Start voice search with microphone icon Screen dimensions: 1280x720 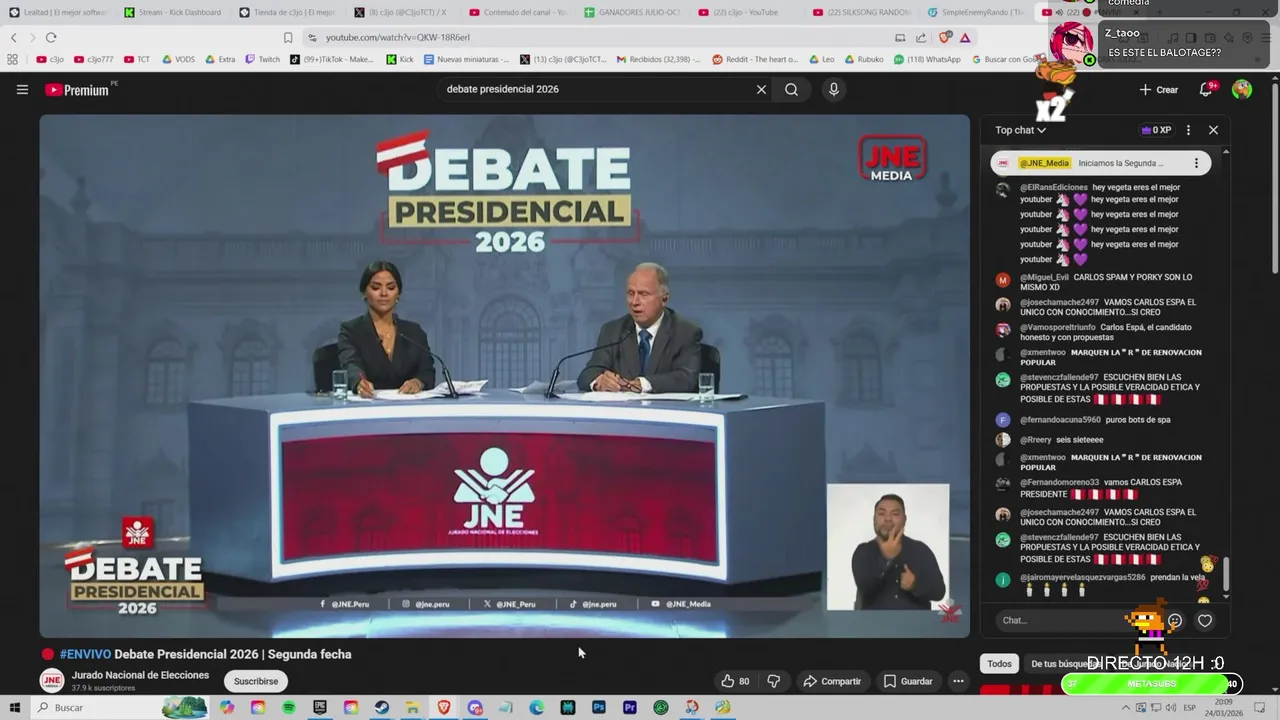click(x=834, y=89)
